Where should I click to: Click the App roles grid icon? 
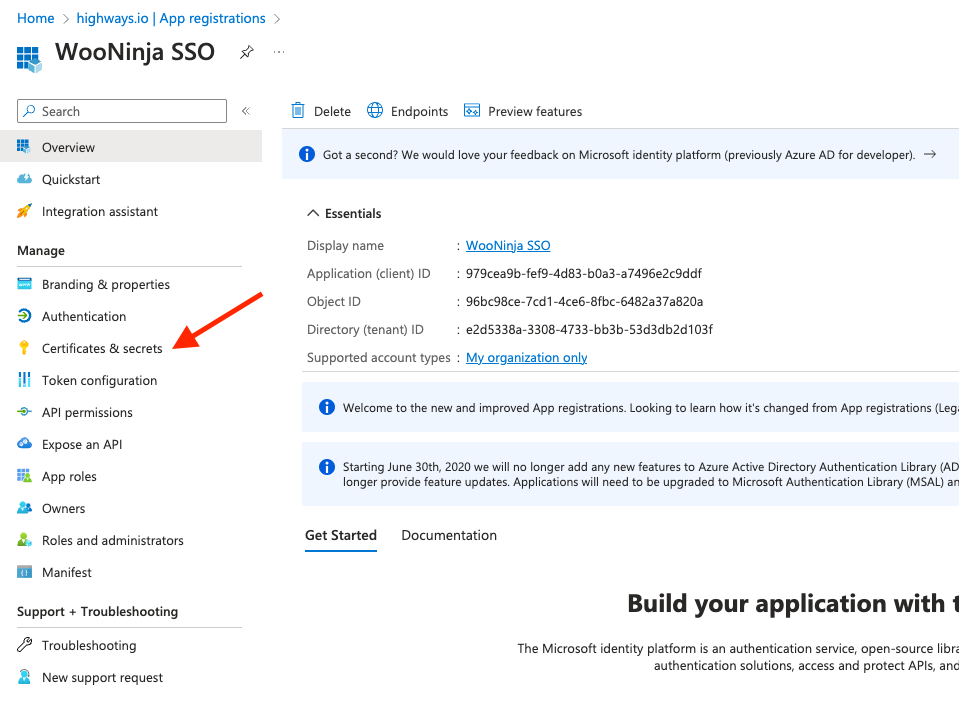click(x=25, y=476)
